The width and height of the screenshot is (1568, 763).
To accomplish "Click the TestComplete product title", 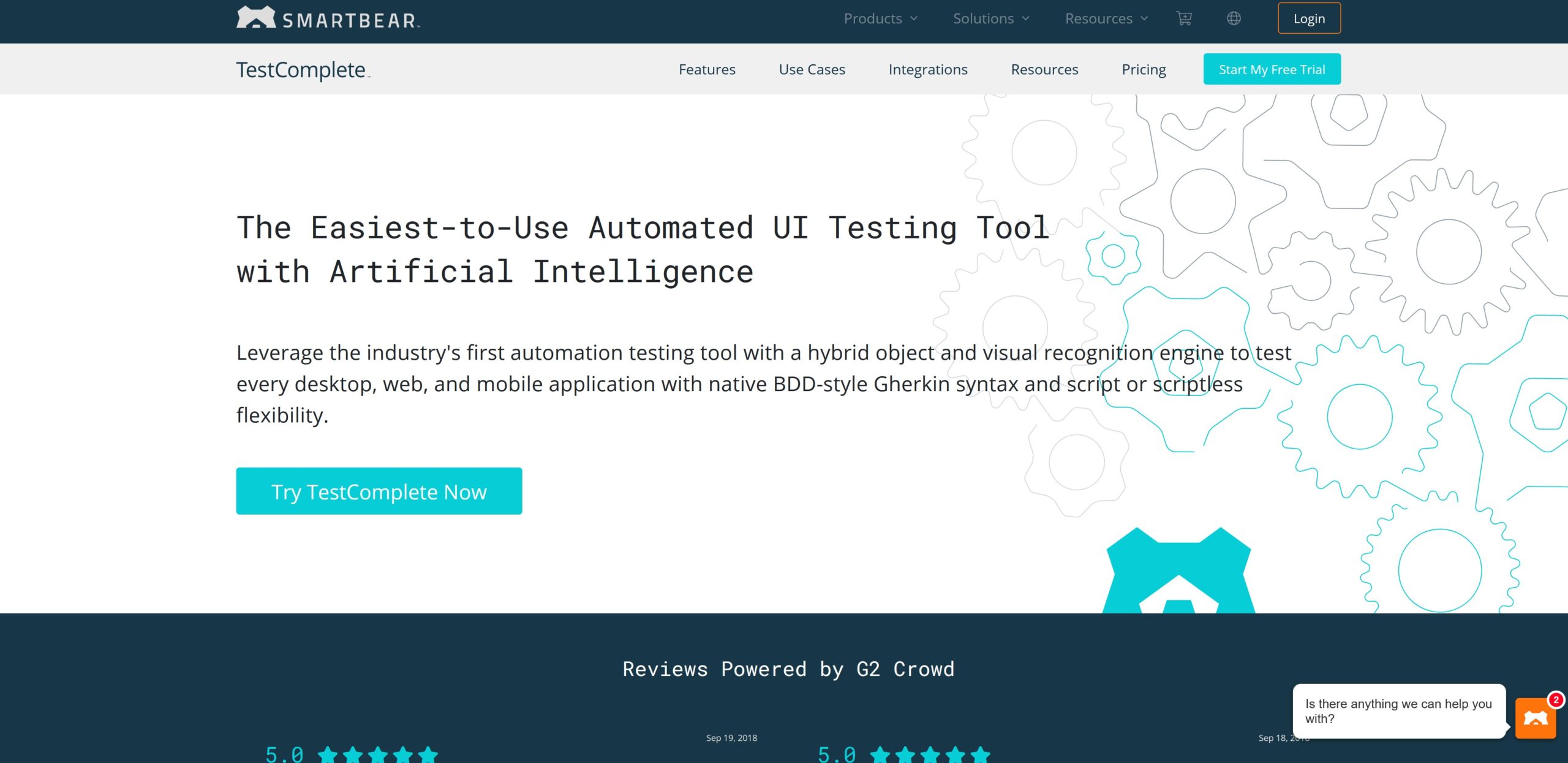I will tap(303, 70).
